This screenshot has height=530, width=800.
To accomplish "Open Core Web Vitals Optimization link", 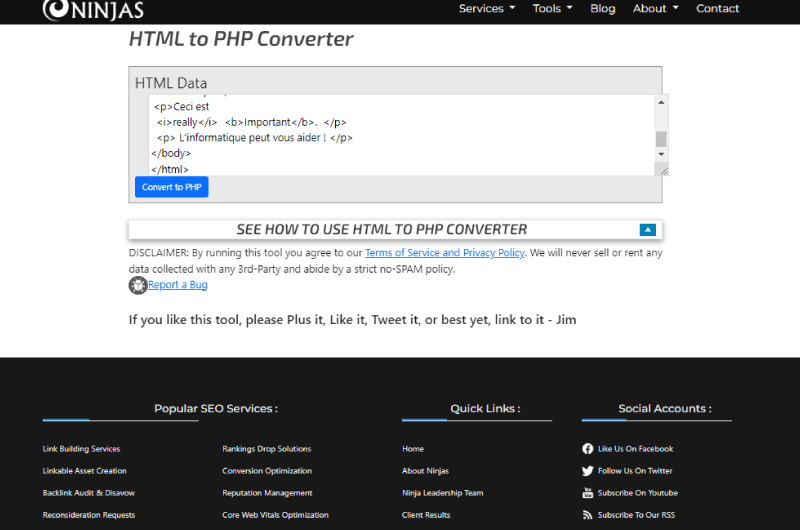I will (x=275, y=515).
